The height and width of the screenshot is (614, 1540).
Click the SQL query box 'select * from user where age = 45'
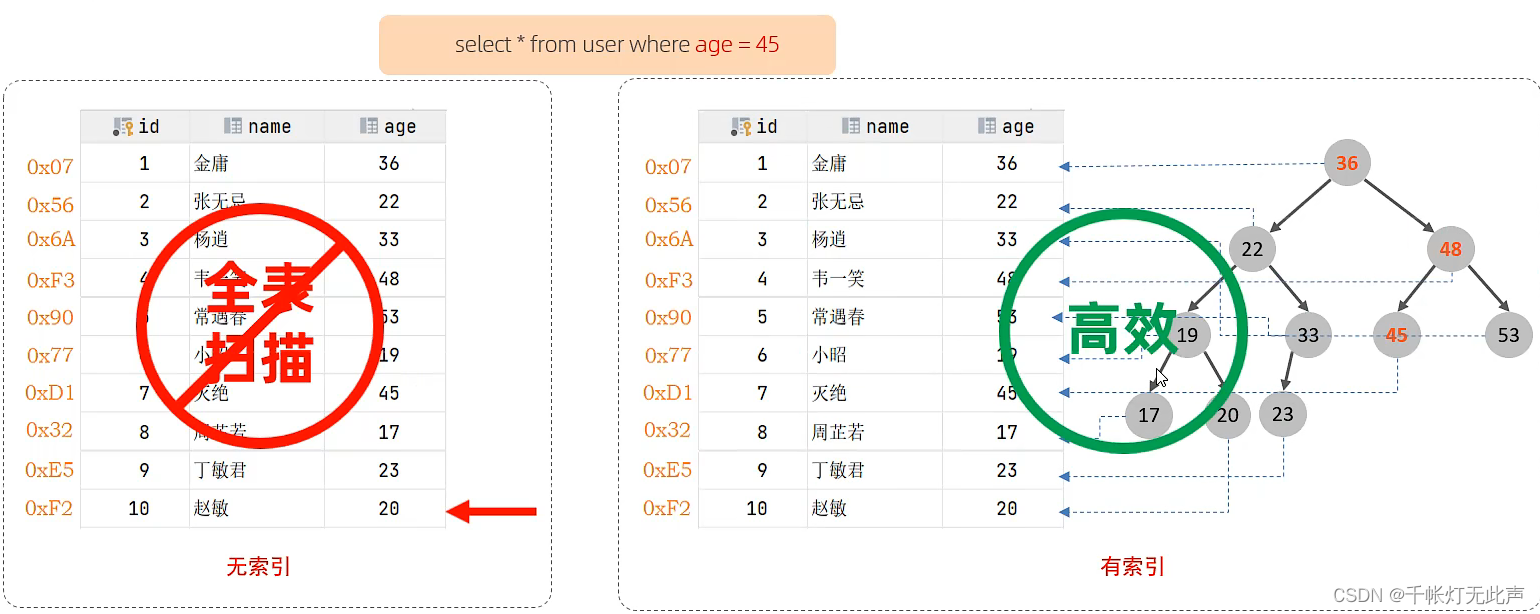pyautogui.click(x=607, y=45)
